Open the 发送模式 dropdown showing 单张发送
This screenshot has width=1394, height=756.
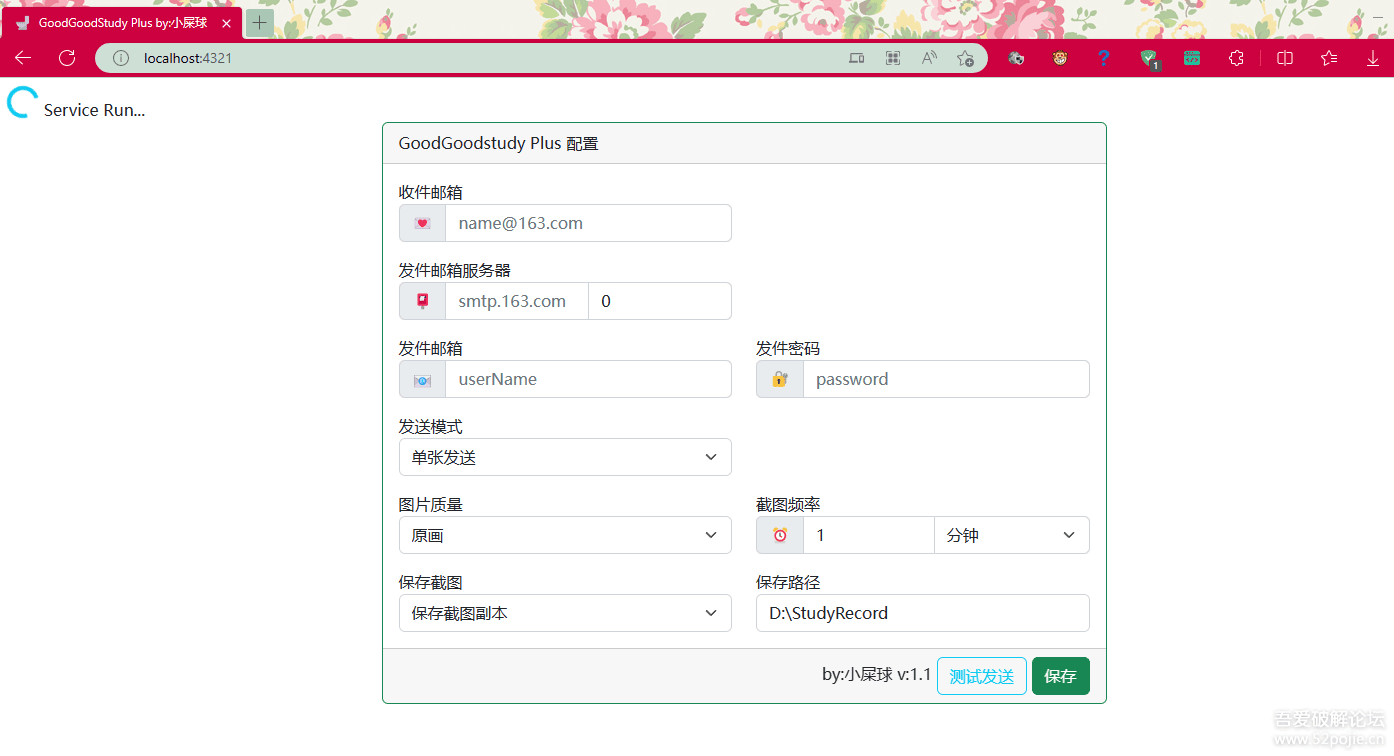(565, 457)
